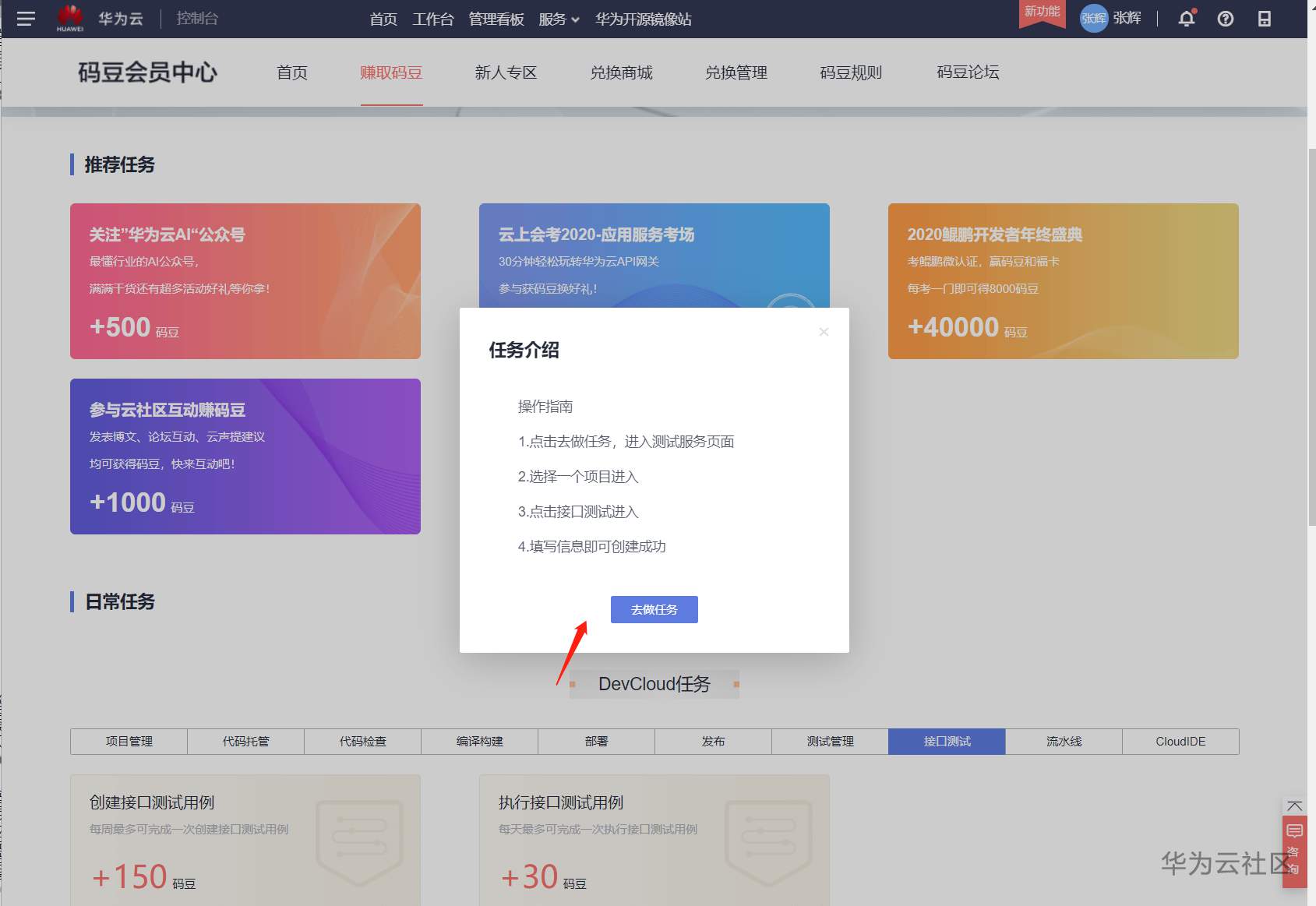The image size is (1316, 906).
Task: Click the DevCloud任务 heading
Action: pos(654,684)
